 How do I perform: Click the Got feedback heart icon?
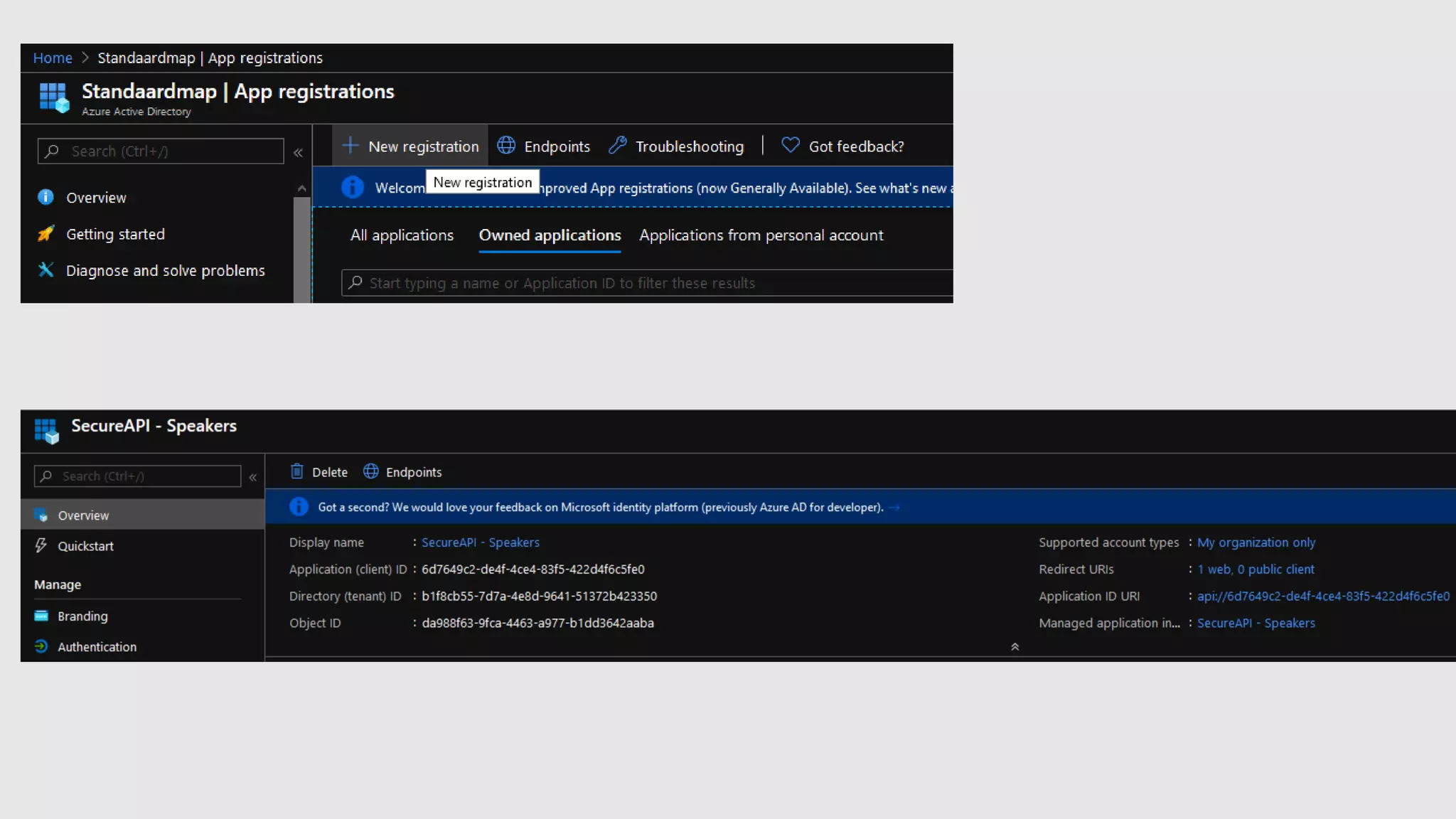pos(791,145)
